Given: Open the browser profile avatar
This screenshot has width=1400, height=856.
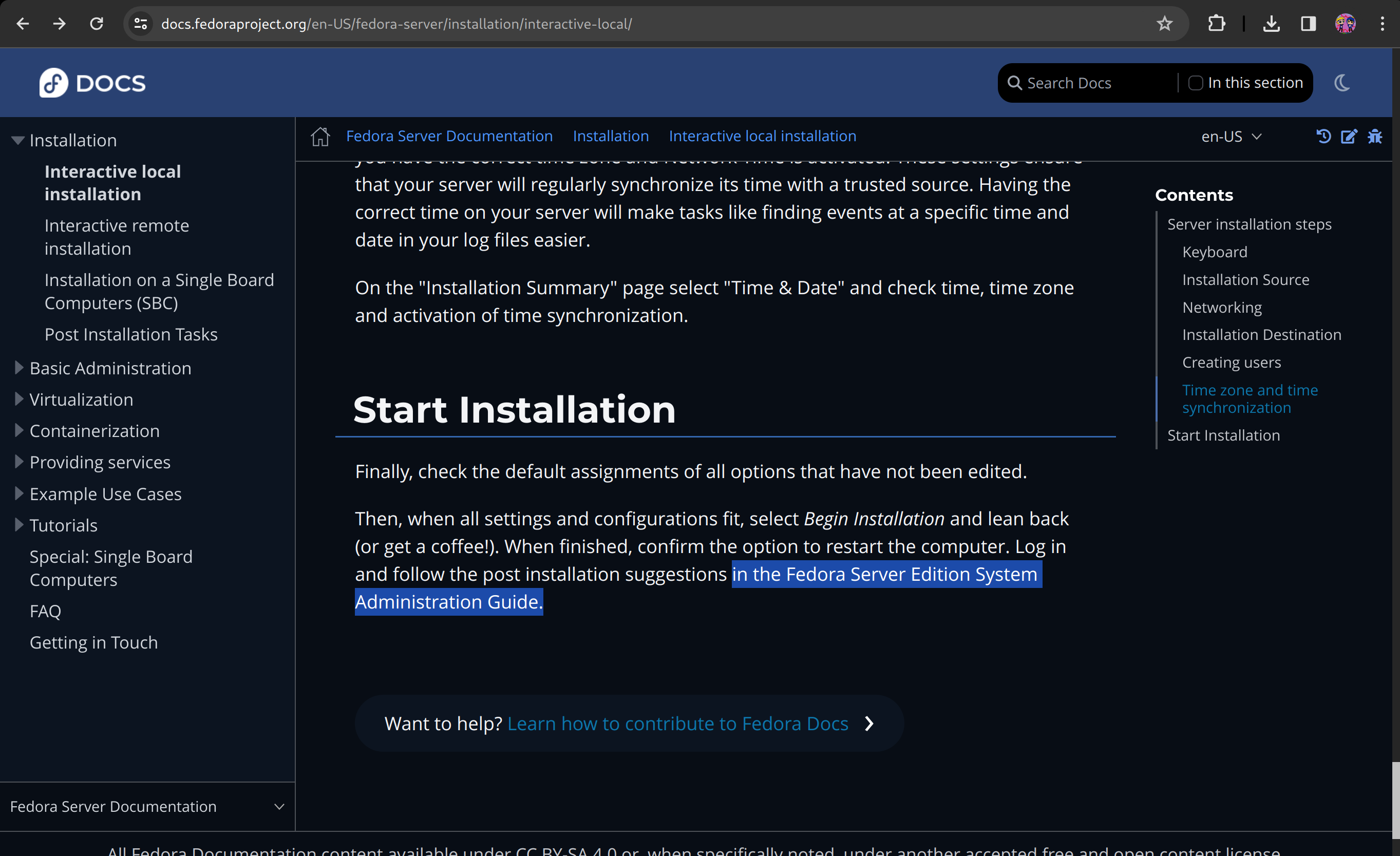Looking at the screenshot, I should click(1345, 23).
